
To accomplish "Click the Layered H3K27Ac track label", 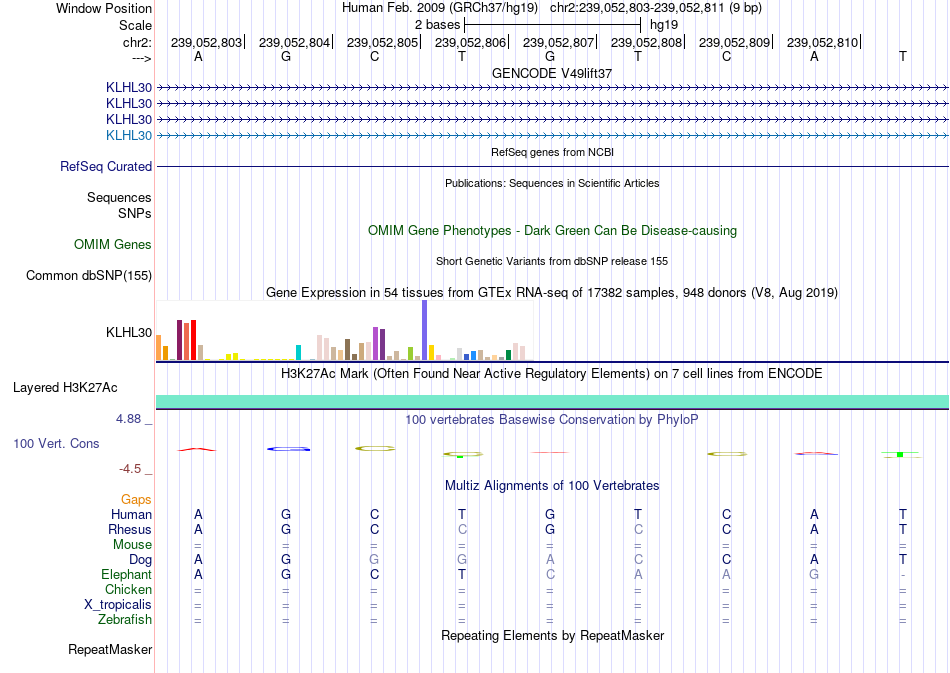I will [x=65, y=387].
